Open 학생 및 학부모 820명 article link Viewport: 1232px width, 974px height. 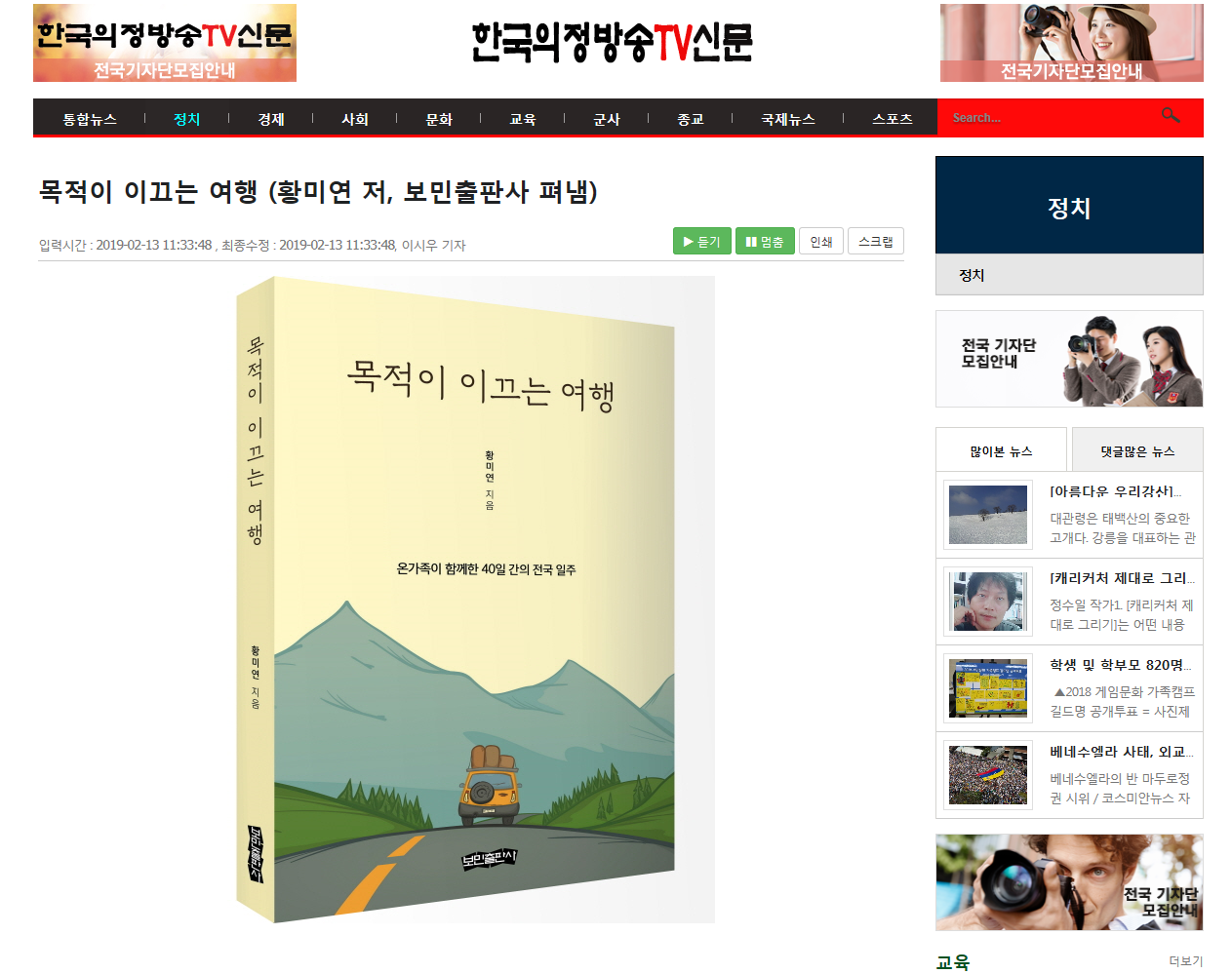(1122, 665)
